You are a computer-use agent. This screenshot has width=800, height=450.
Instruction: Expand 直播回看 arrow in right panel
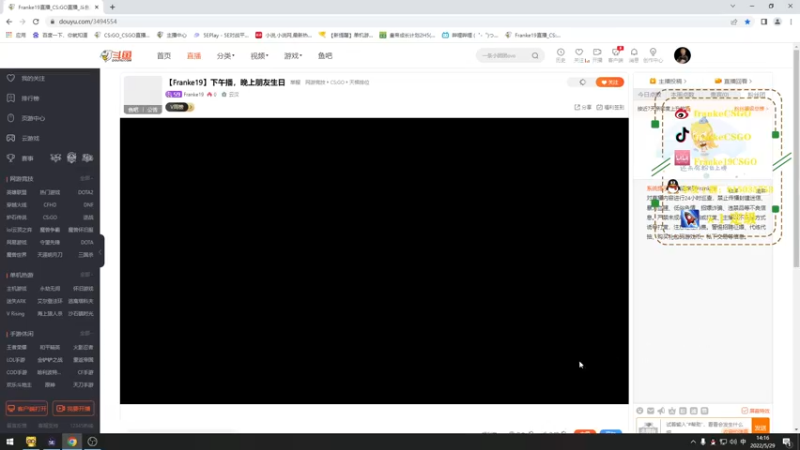tap(750, 81)
